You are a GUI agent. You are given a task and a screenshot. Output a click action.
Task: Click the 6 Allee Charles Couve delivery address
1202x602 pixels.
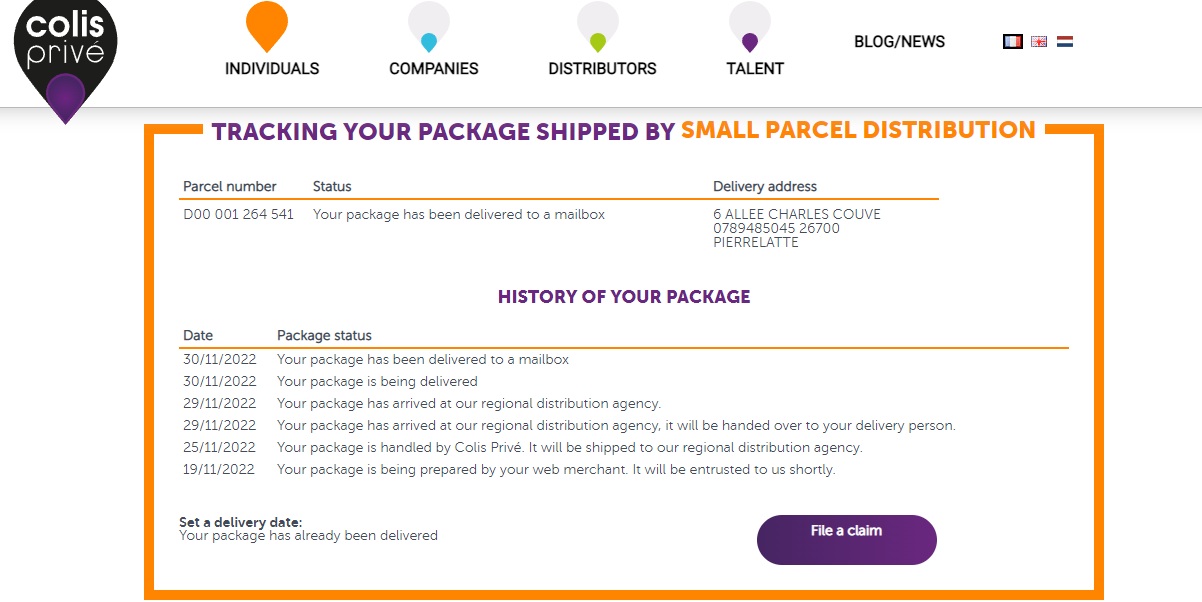[x=797, y=214]
